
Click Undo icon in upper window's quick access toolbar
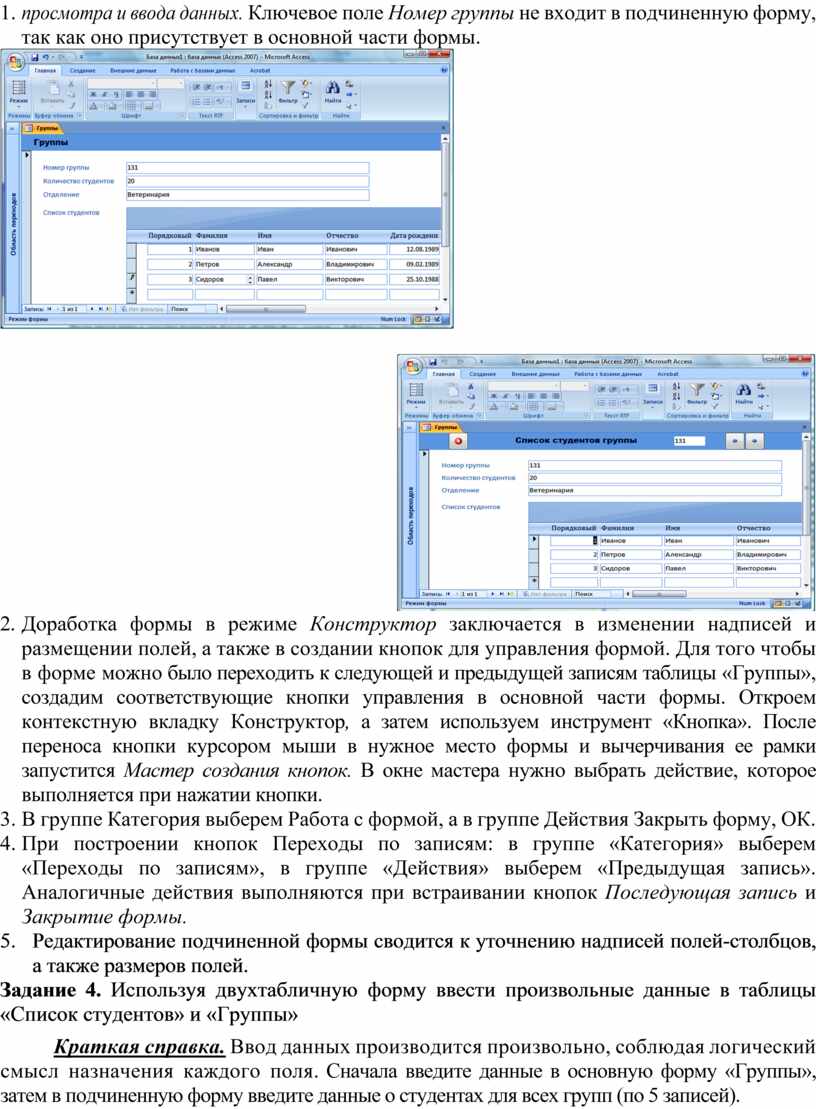coord(46,57)
